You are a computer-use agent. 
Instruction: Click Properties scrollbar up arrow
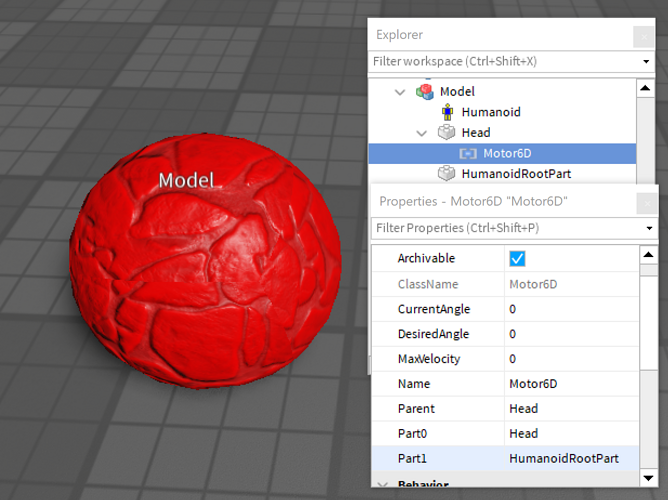pyautogui.click(x=648, y=255)
